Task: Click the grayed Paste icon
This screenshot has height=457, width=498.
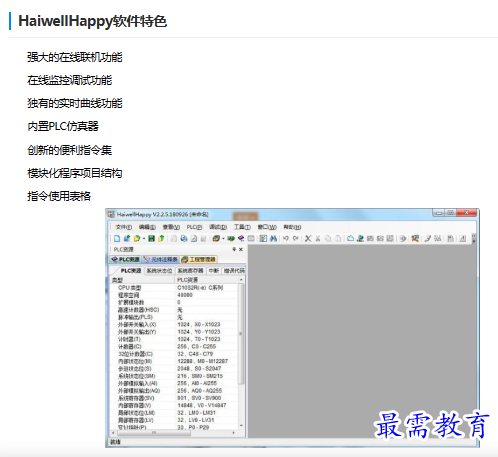Action: point(338,238)
